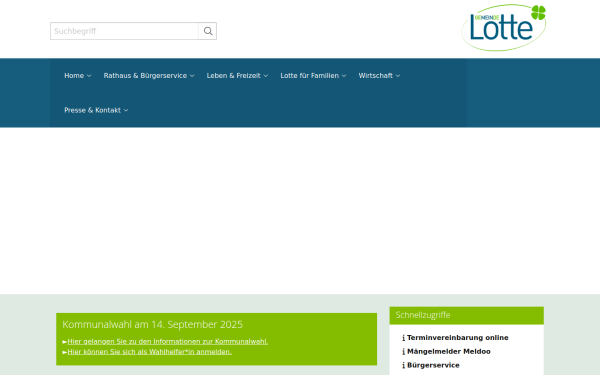This screenshot has height=375, width=600.
Task: Open link to Kommunalwahl information
Action: tap(168, 341)
